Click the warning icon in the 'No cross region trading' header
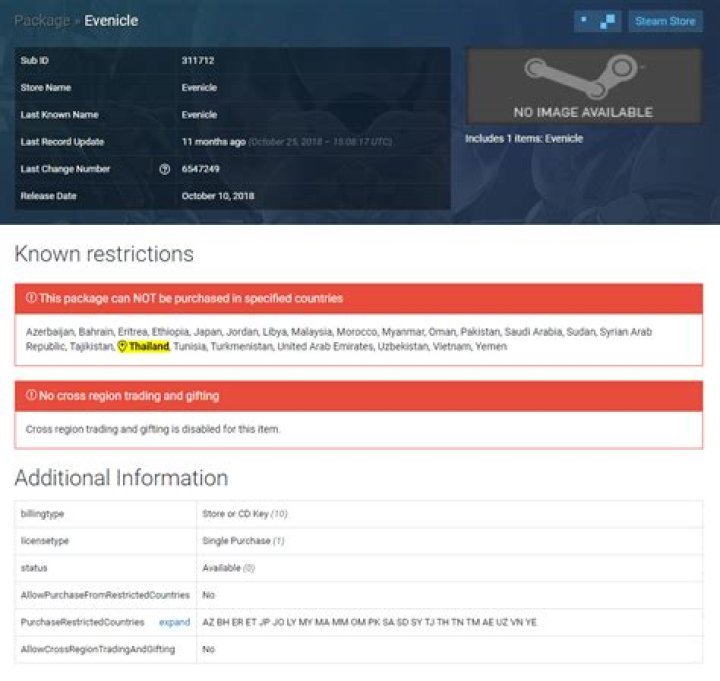 click(x=31, y=395)
